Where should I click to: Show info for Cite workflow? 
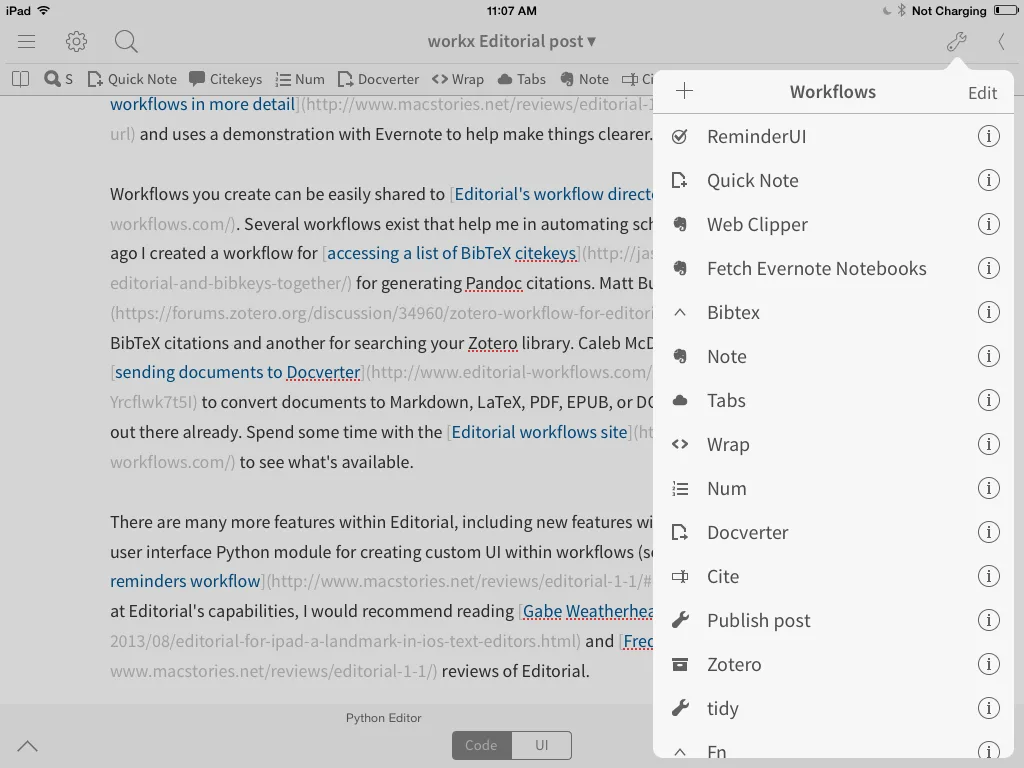(989, 575)
